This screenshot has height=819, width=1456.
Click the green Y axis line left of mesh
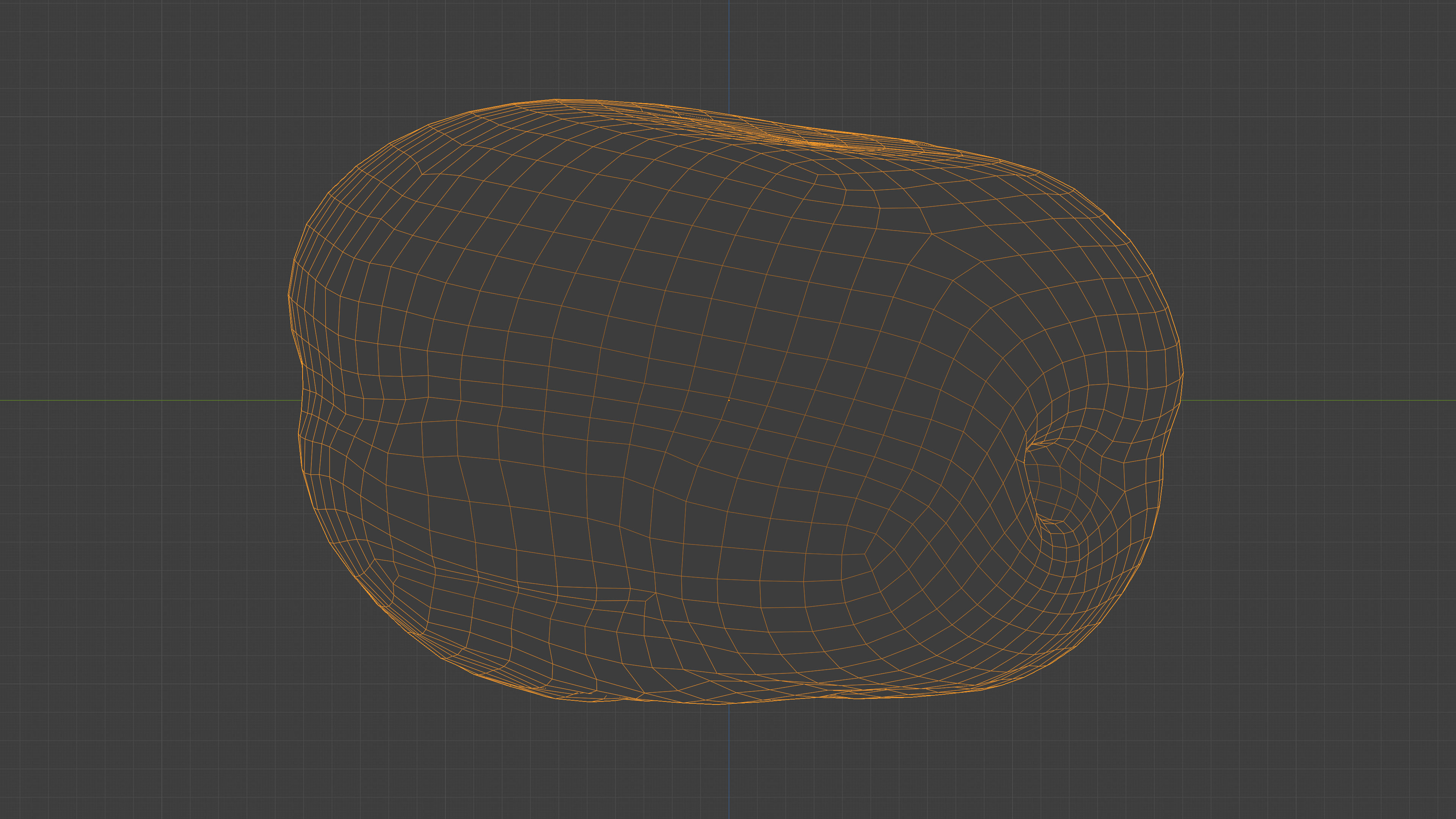141,400
